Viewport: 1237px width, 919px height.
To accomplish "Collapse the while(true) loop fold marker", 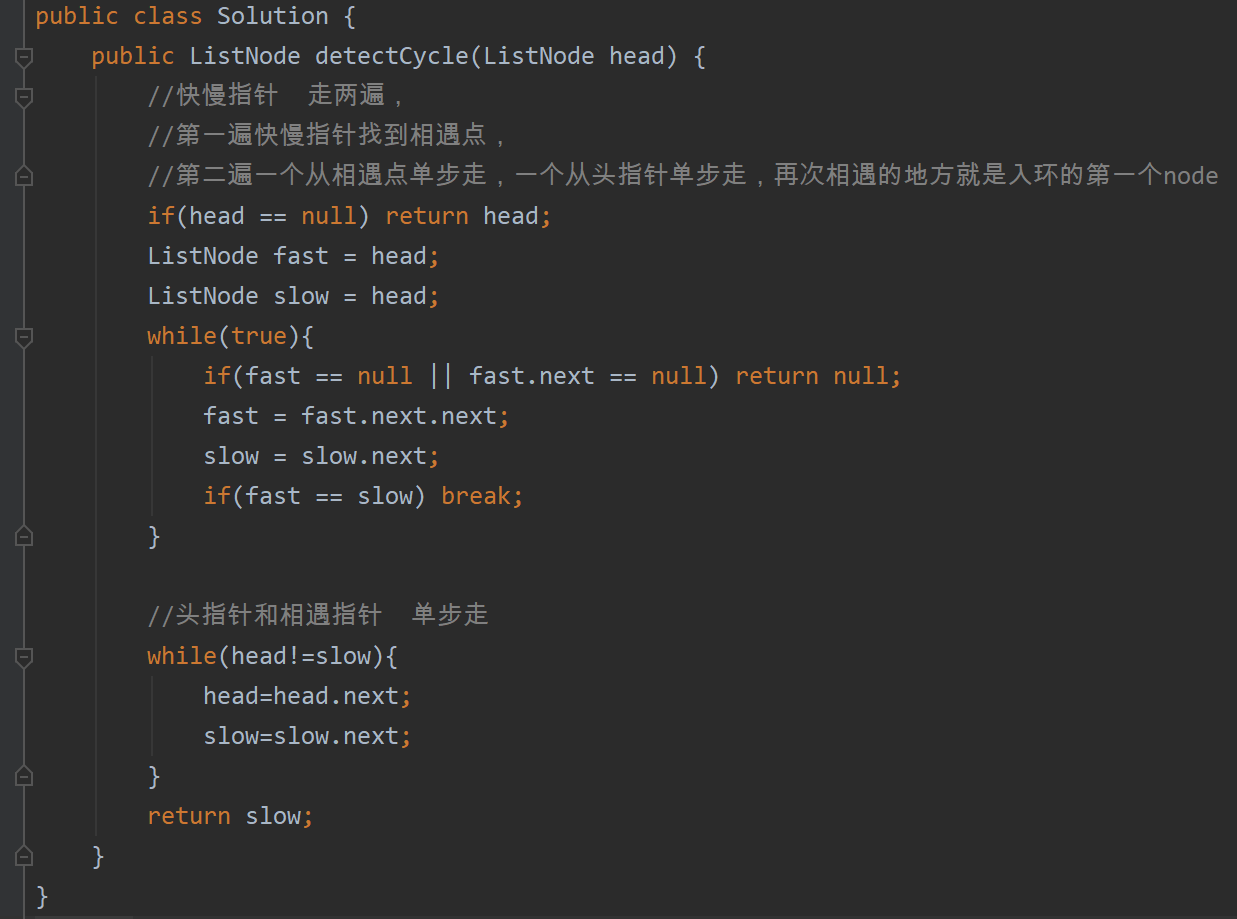I will 24,337.
